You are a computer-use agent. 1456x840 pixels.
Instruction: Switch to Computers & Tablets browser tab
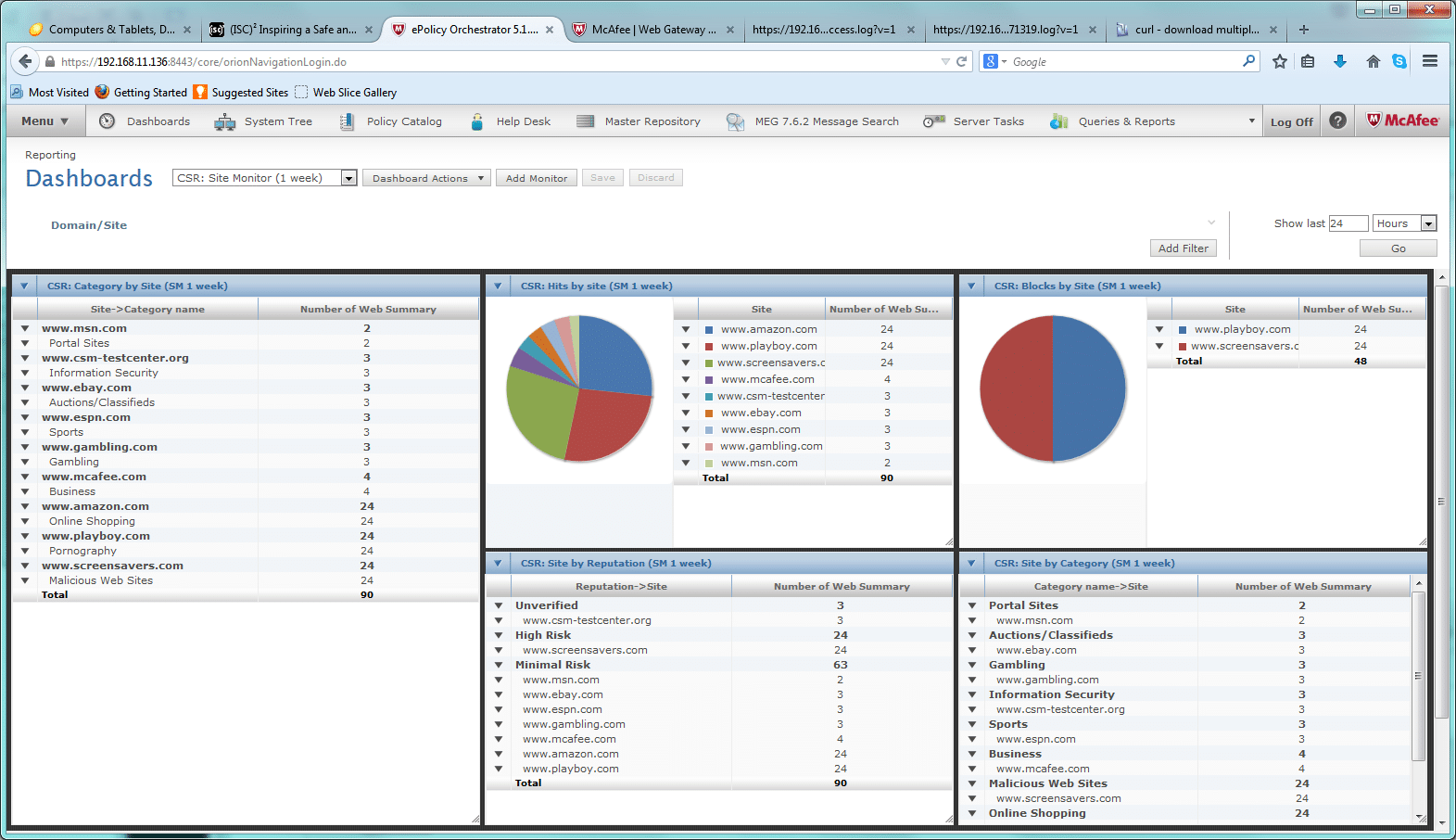tap(110, 30)
